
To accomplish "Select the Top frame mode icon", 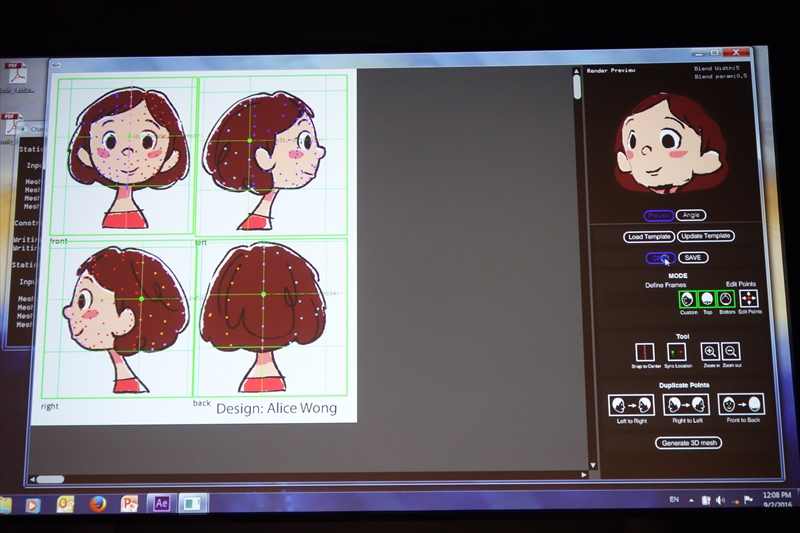I will pyautogui.click(x=707, y=299).
